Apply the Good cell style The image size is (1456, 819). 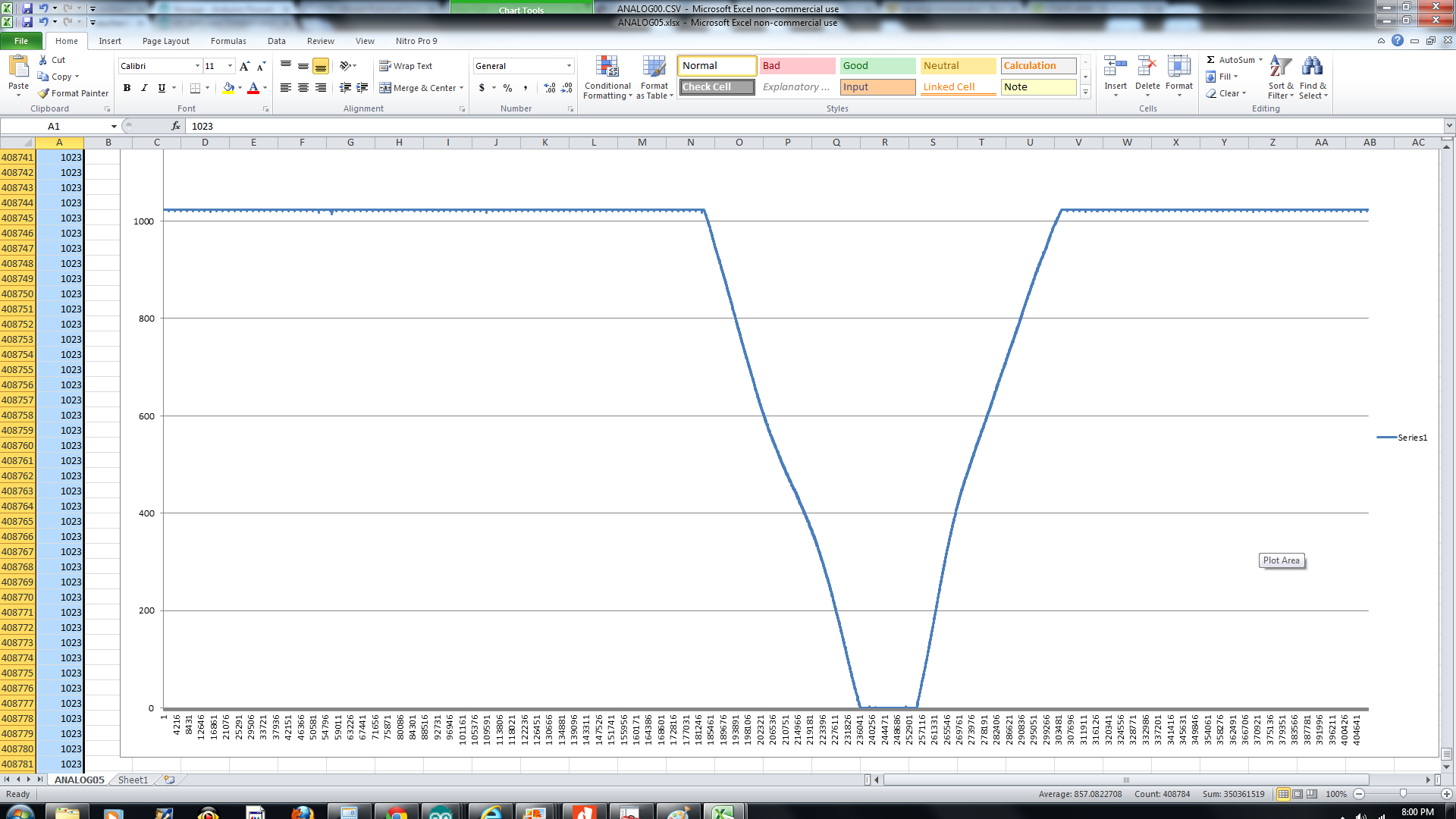877,66
